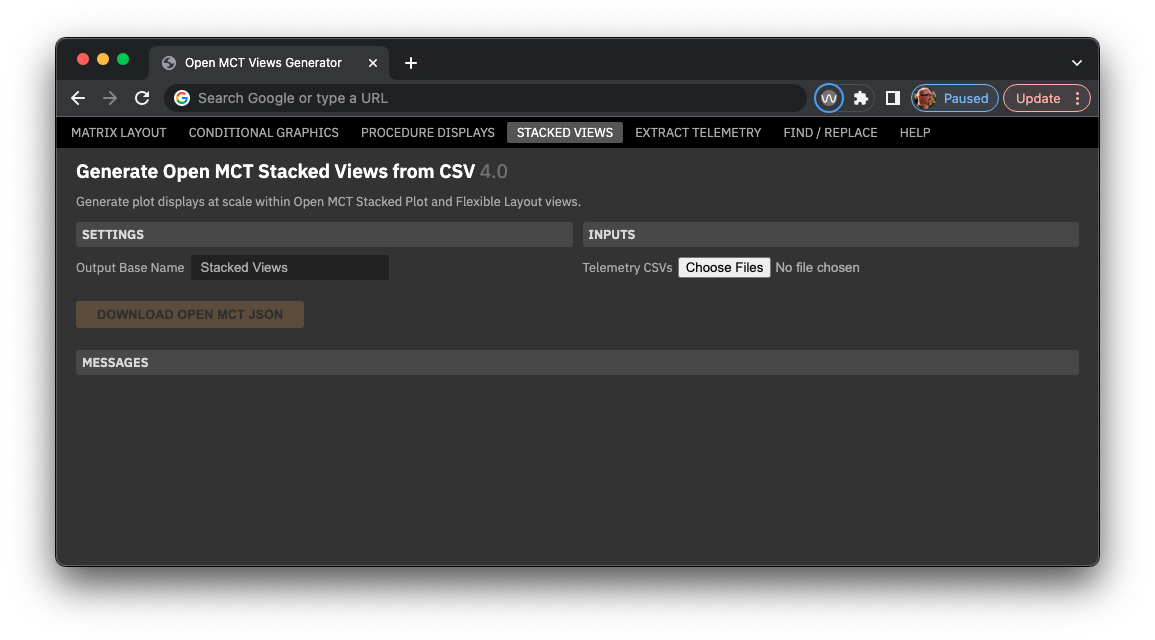Open the Extensions puzzle piece icon
This screenshot has height=640, width=1155.
(x=860, y=98)
